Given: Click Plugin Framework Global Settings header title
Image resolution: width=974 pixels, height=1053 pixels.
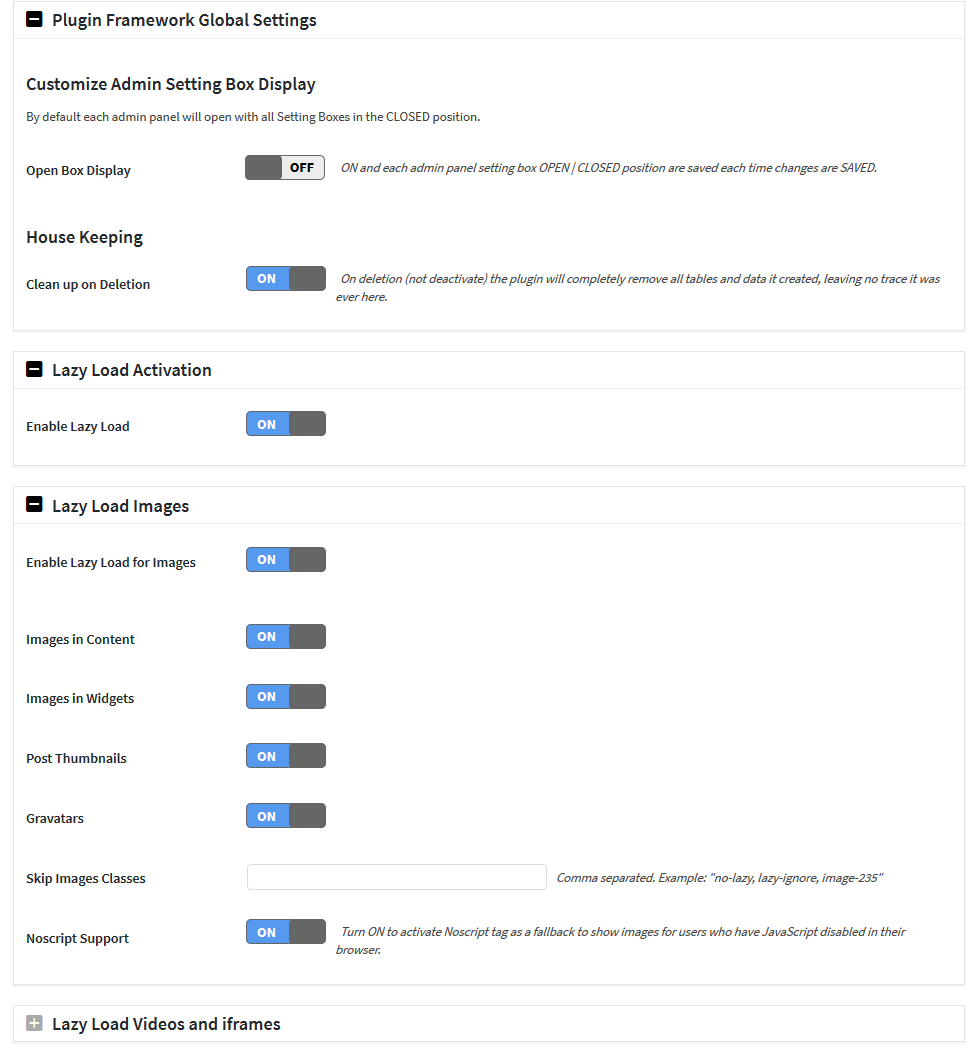Looking at the screenshot, I should pos(184,20).
